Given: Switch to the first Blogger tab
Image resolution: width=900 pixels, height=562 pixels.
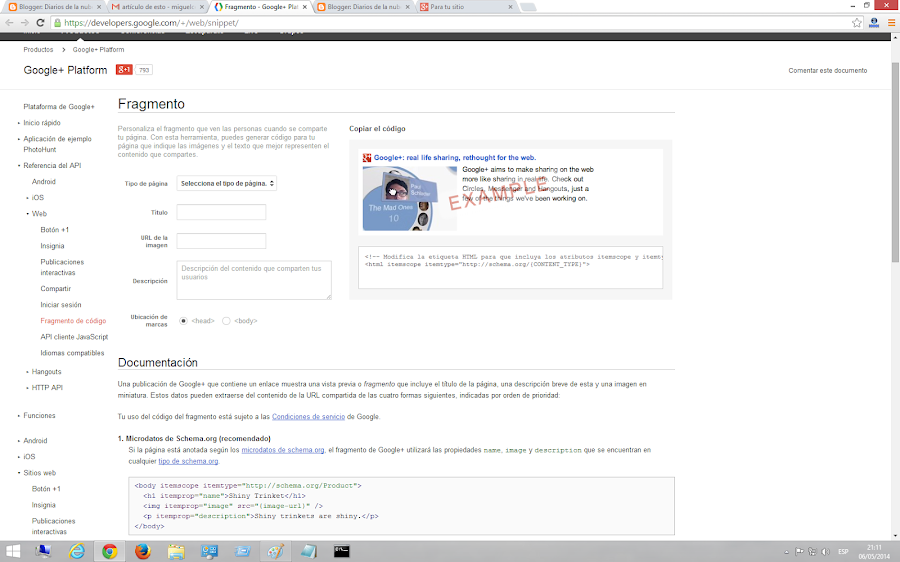Looking at the screenshot, I should tap(55, 7).
